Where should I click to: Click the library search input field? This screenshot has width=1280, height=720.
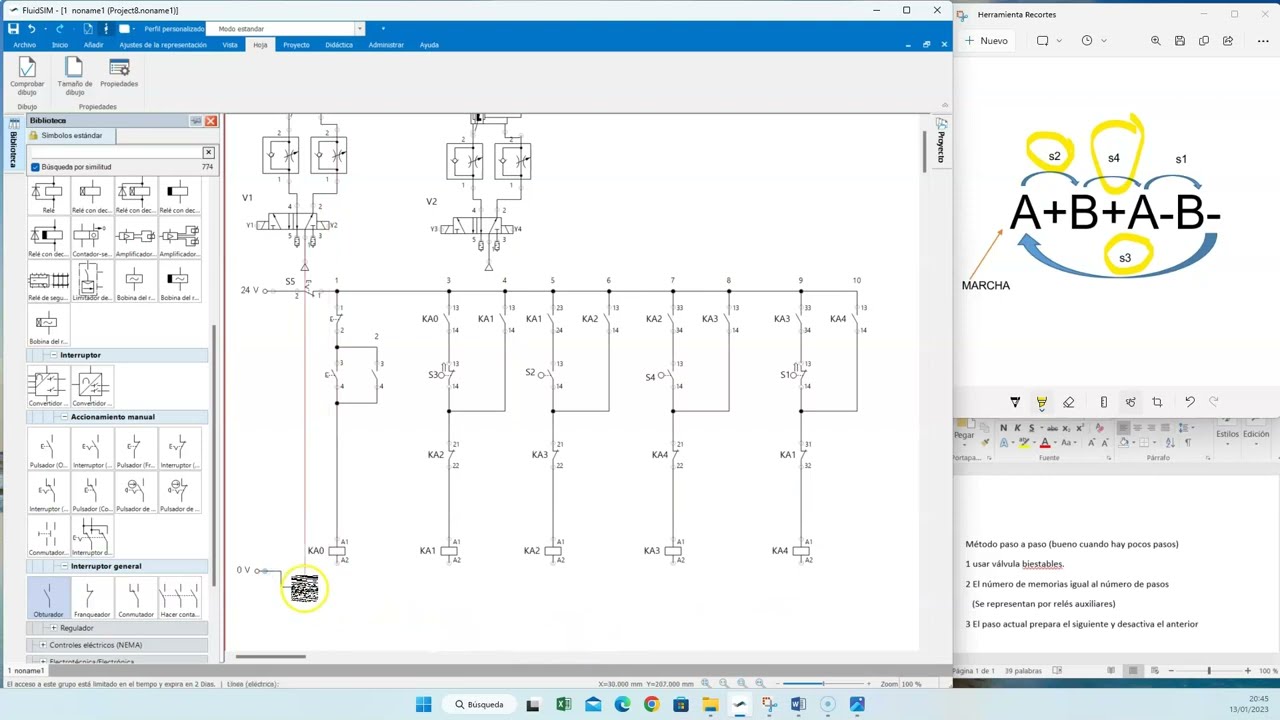pyautogui.click(x=115, y=153)
